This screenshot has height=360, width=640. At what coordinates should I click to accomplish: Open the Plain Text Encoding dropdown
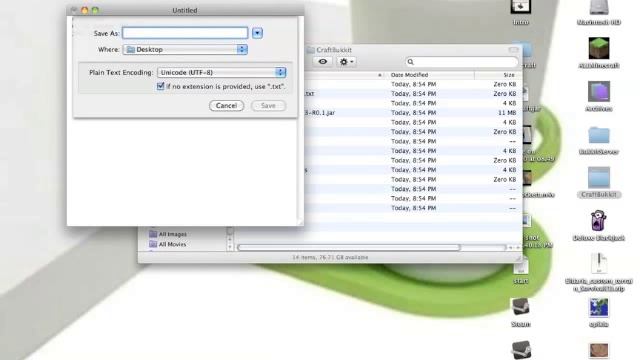tap(222, 72)
